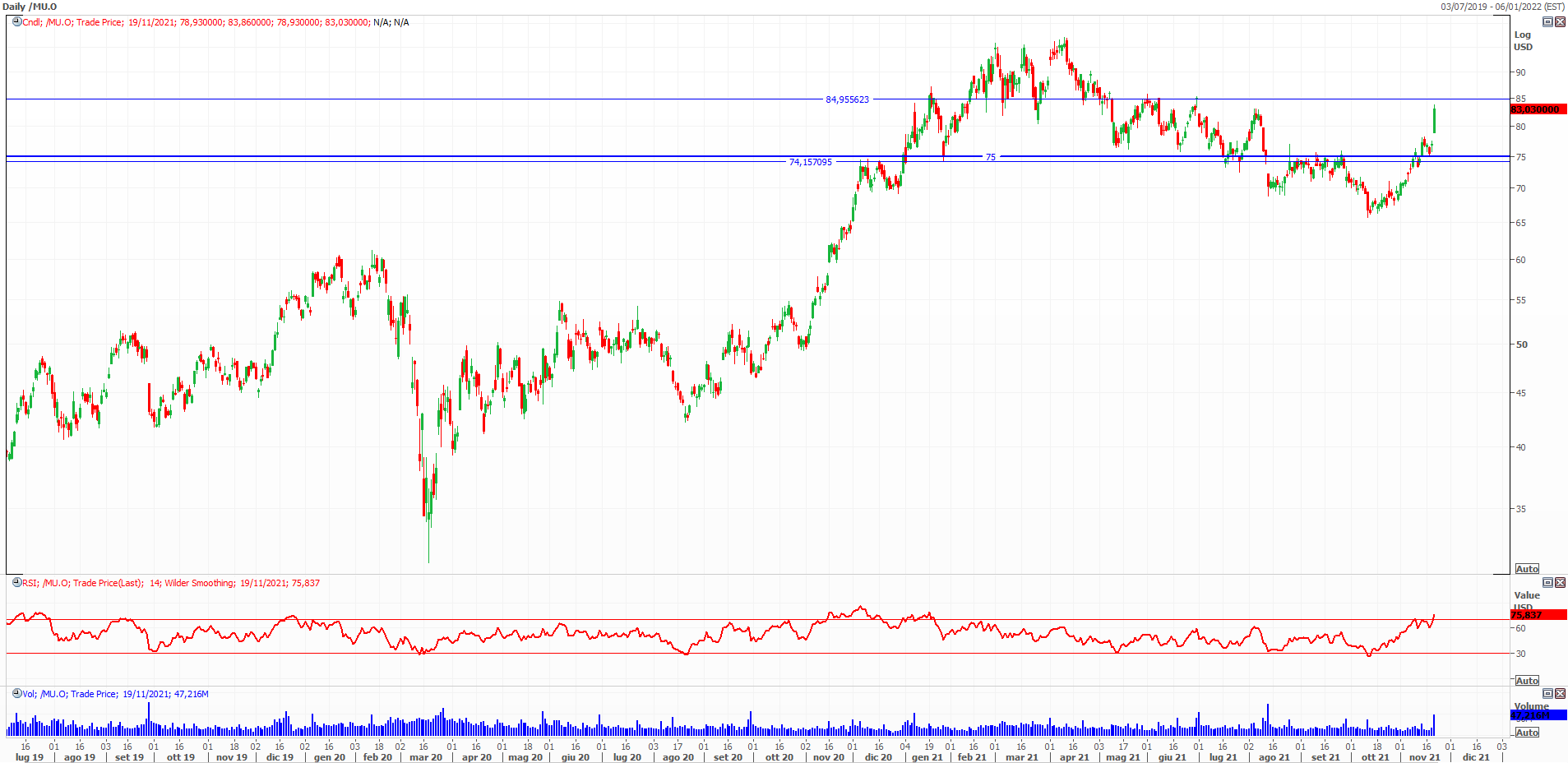
Task: Click the clock icon beside the RSI legend
Action: click(16, 583)
